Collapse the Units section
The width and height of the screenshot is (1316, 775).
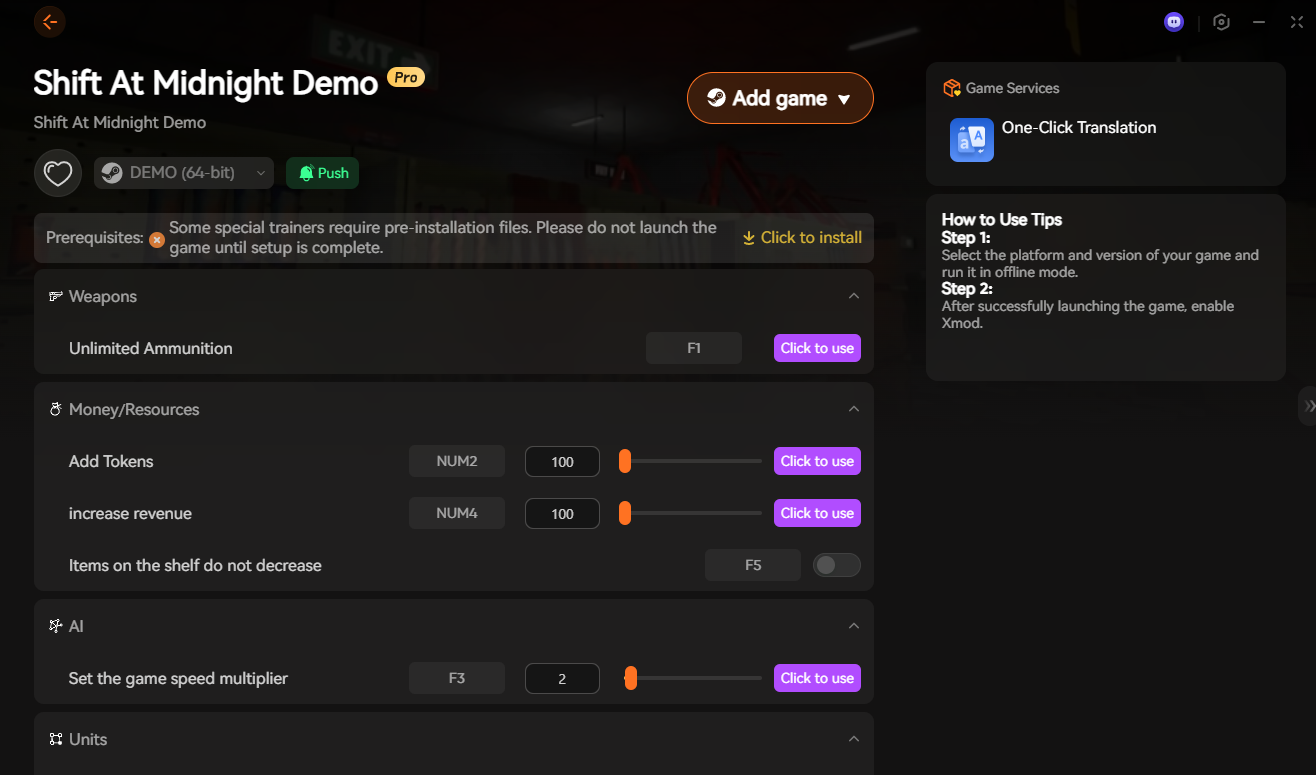pos(853,739)
